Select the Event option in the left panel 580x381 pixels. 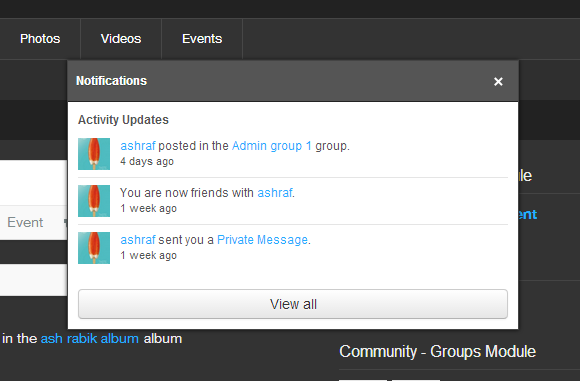[25, 222]
